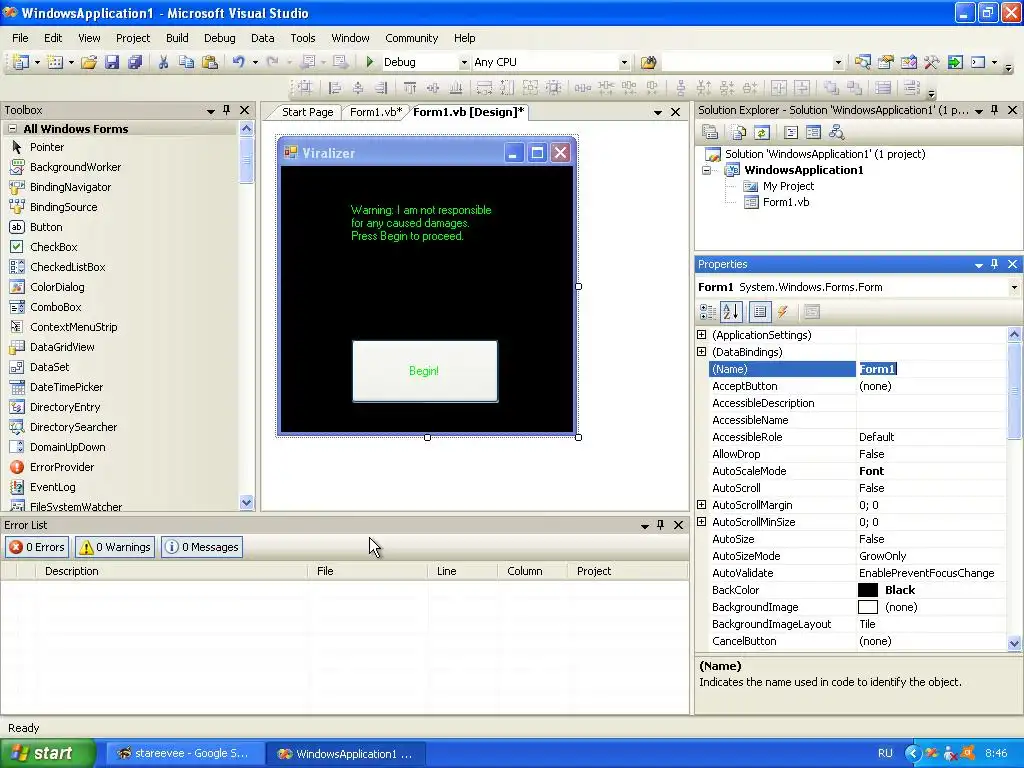Viewport: 1024px width, 768px height.
Task: Click the white BackgroundImage swatch
Action: tap(868, 607)
